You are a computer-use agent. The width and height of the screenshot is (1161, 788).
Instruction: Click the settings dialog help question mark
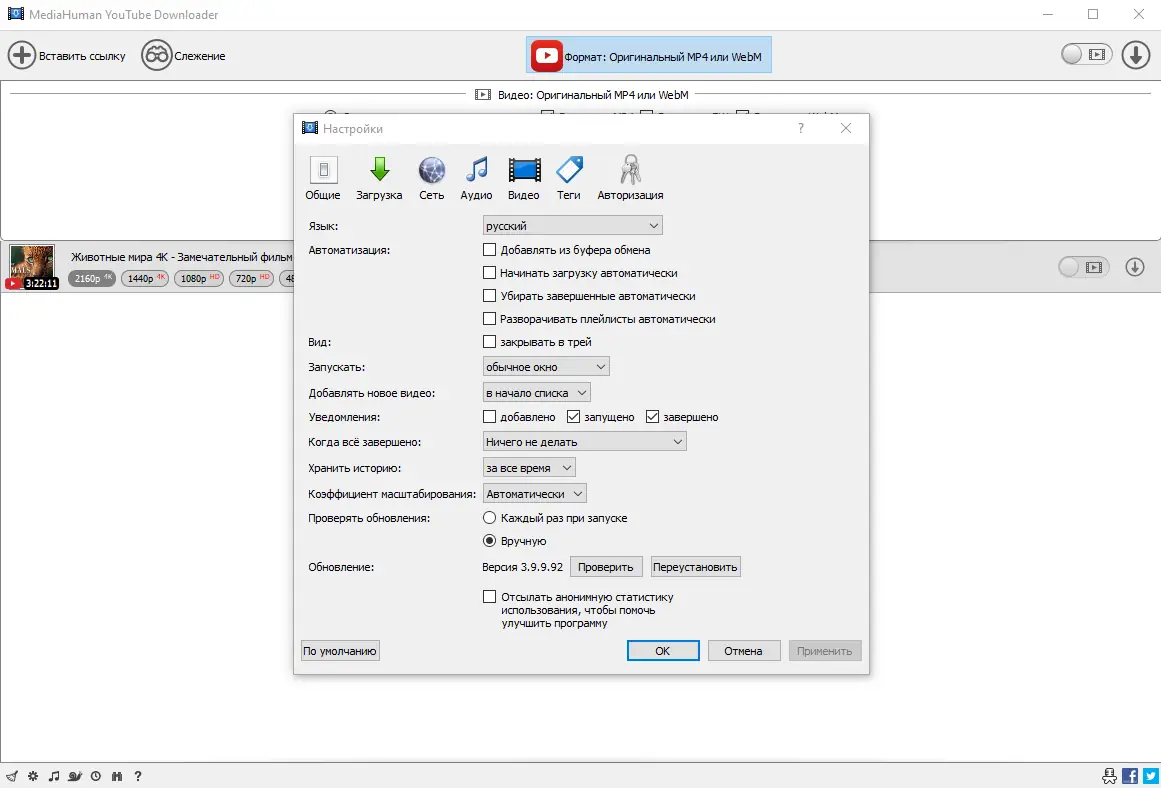(x=800, y=128)
